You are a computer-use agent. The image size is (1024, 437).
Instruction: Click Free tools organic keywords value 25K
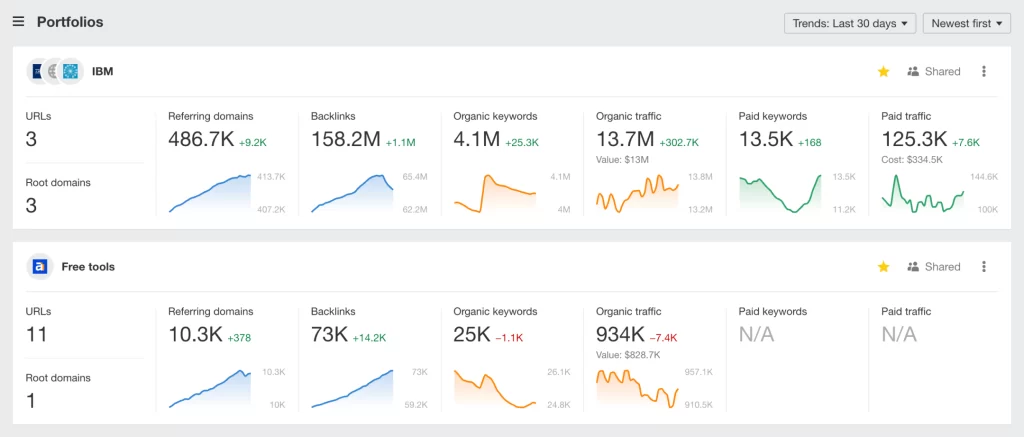[x=471, y=335]
